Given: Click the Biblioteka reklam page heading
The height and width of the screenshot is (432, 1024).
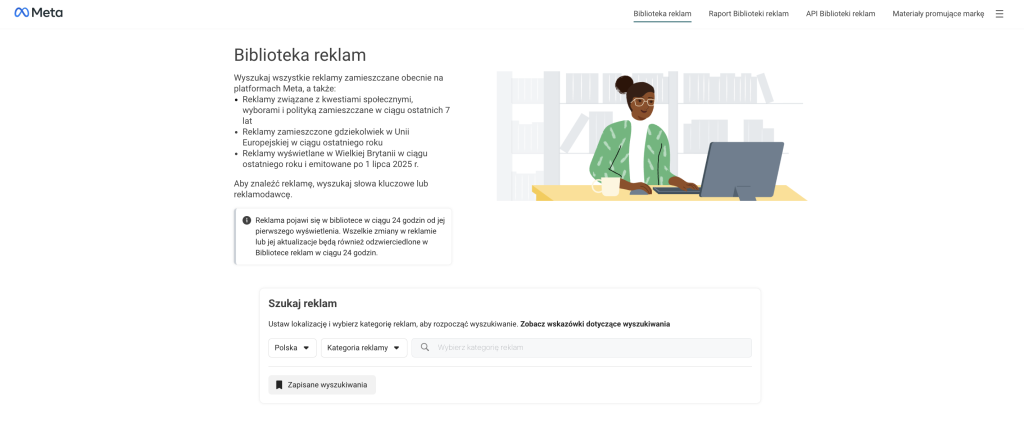Looking at the screenshot, I should click(x=300, y=54).
